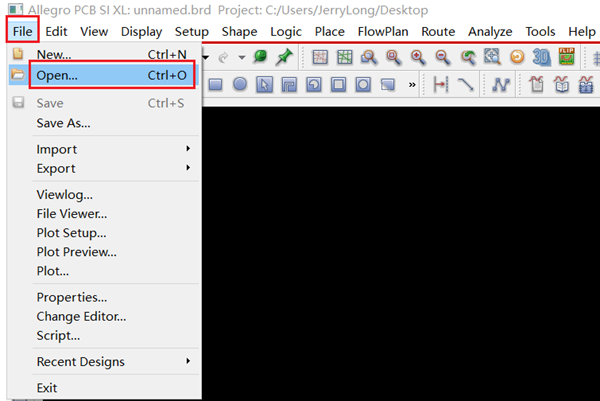Click the zoom in magnifier icon

pos(418,58)
